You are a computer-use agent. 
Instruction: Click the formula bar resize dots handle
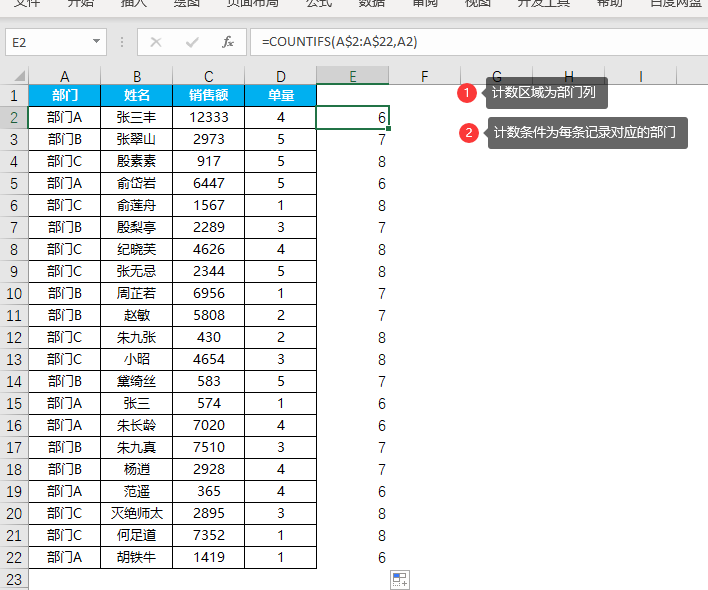coord(122,42)
